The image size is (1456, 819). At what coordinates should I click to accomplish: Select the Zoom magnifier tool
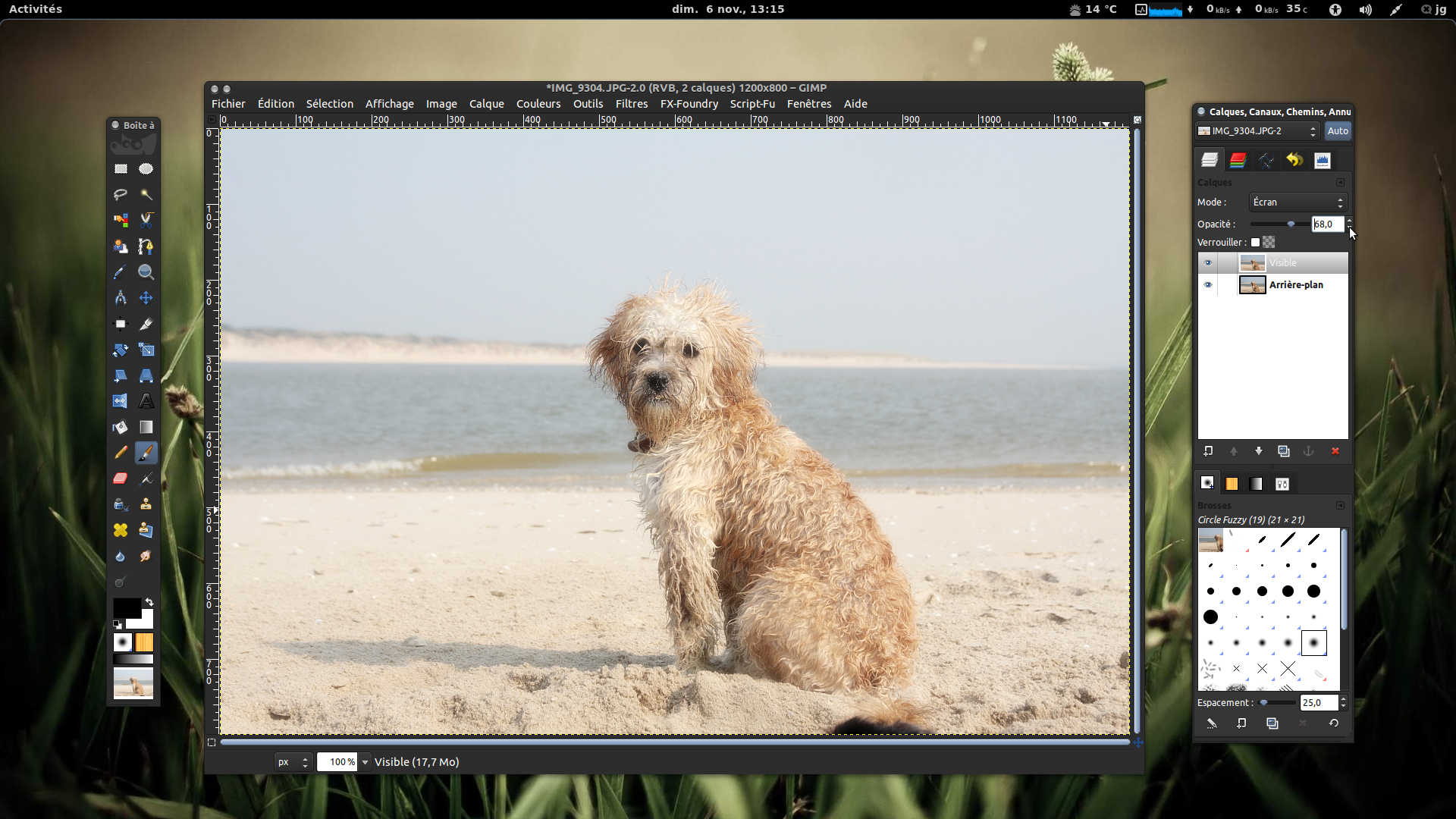coord(146,272)
